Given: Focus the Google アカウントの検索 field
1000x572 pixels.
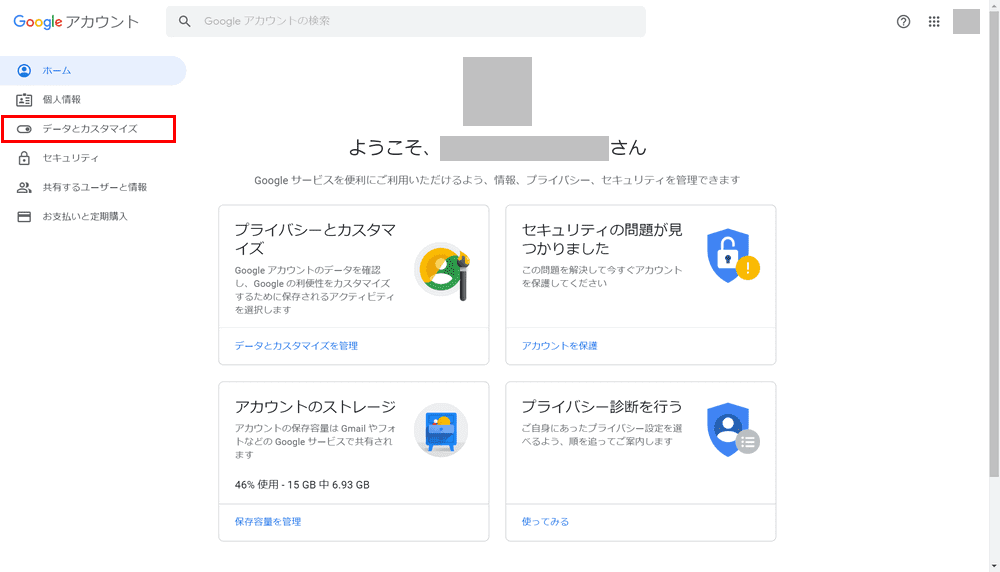Looking at the screenshot, I should pos(406,21).
